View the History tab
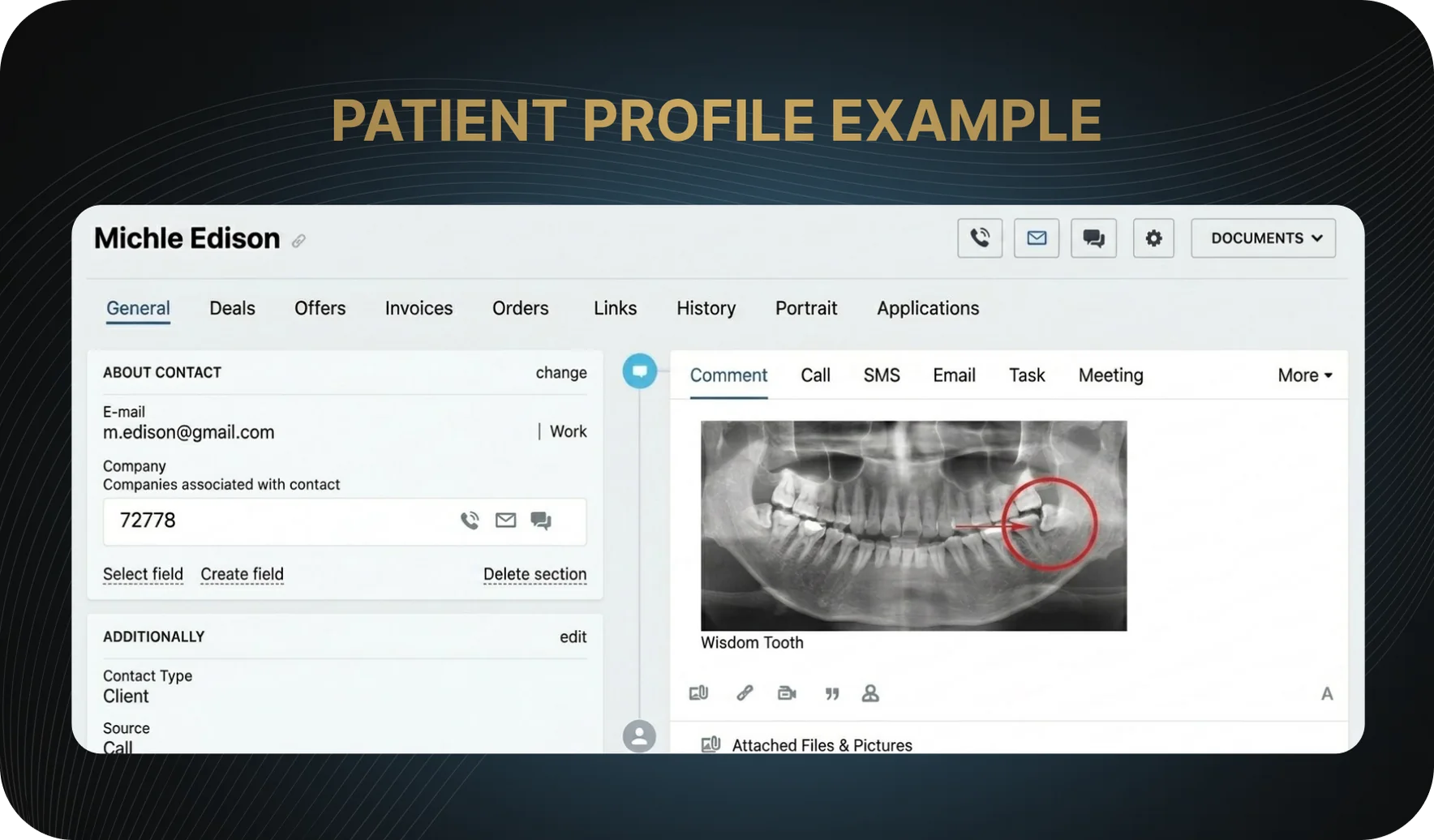 (706, 308)
